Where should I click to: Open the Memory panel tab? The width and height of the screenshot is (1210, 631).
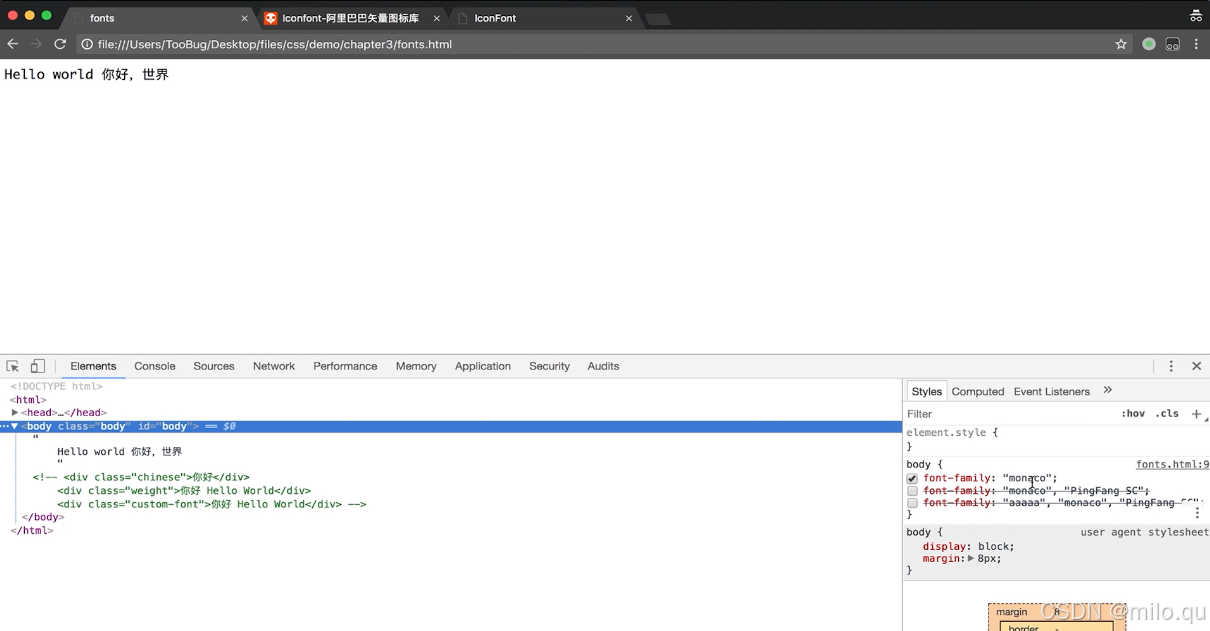tap(416, 366)
